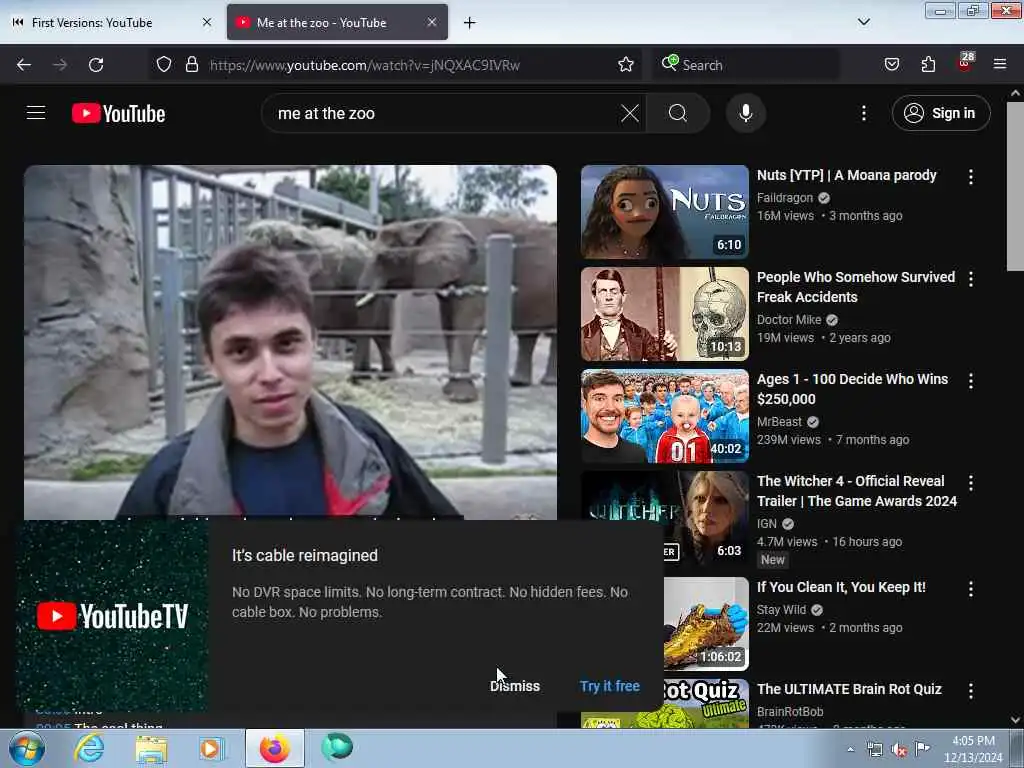Close the First Versions: YouTube tab

[x=207, y=22]
